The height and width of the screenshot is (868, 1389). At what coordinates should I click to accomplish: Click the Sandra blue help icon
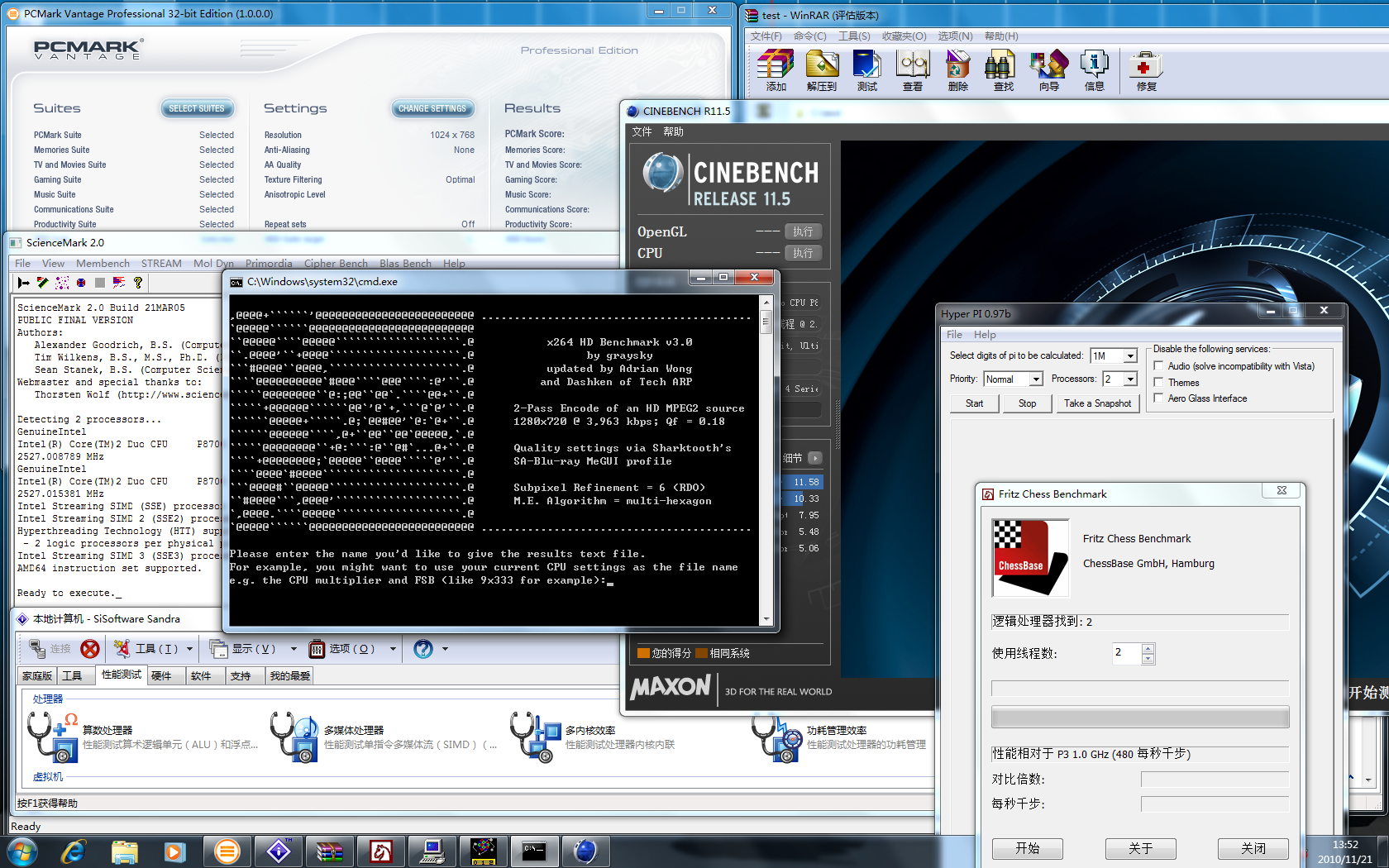(x=423, y=649)
